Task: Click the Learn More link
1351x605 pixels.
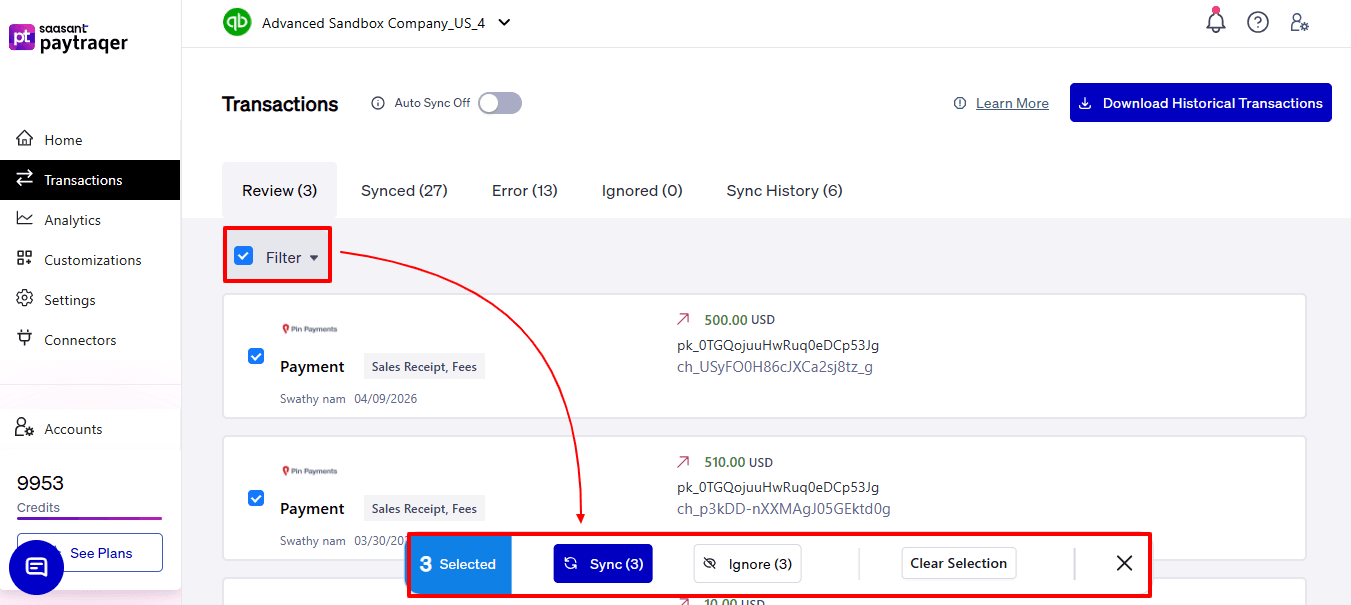Action: click(1012, 102)
